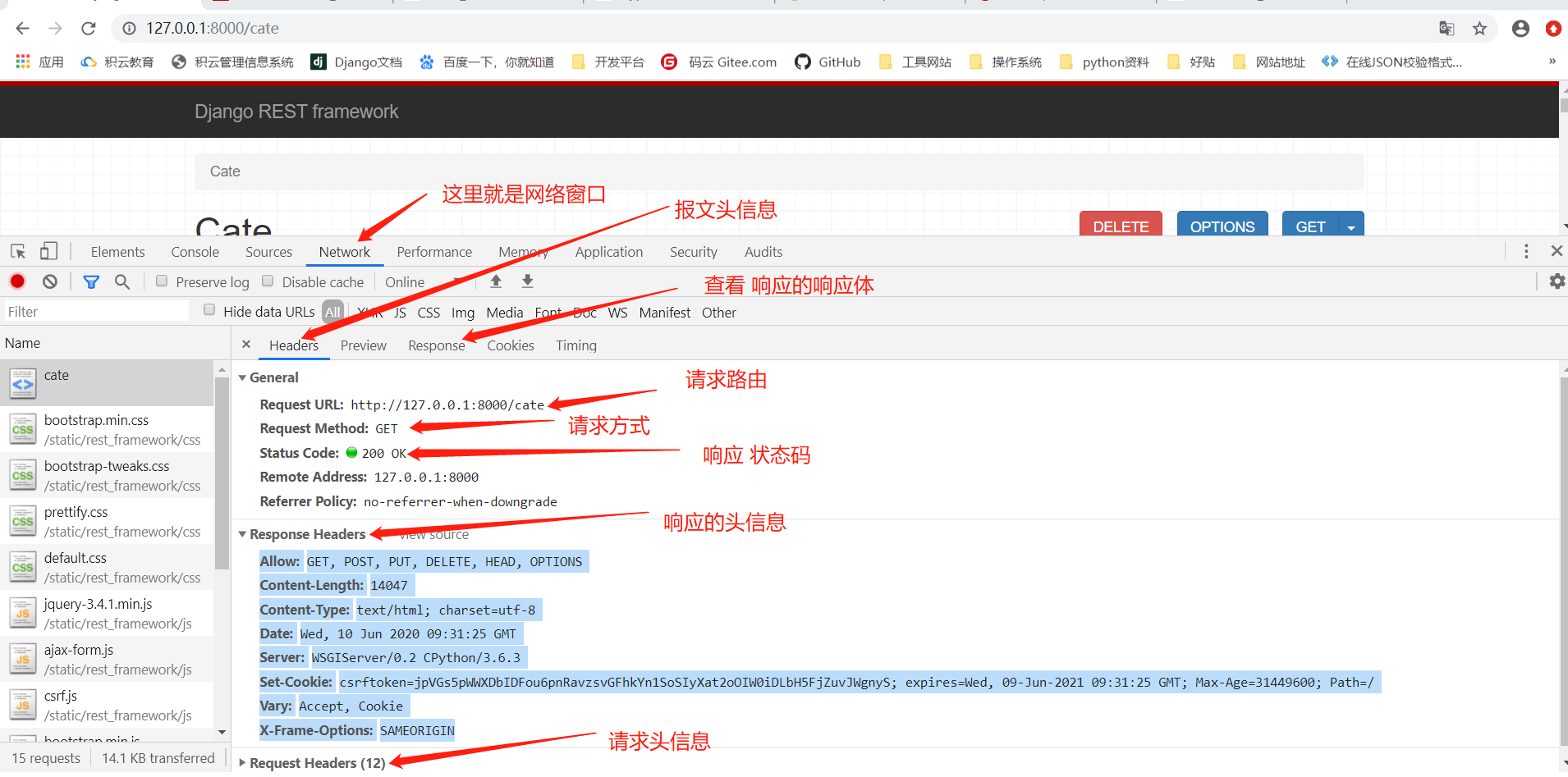Viewport: 1568px width, 777px height.
Task: Toggle the device toolbar
Action: 48,251
